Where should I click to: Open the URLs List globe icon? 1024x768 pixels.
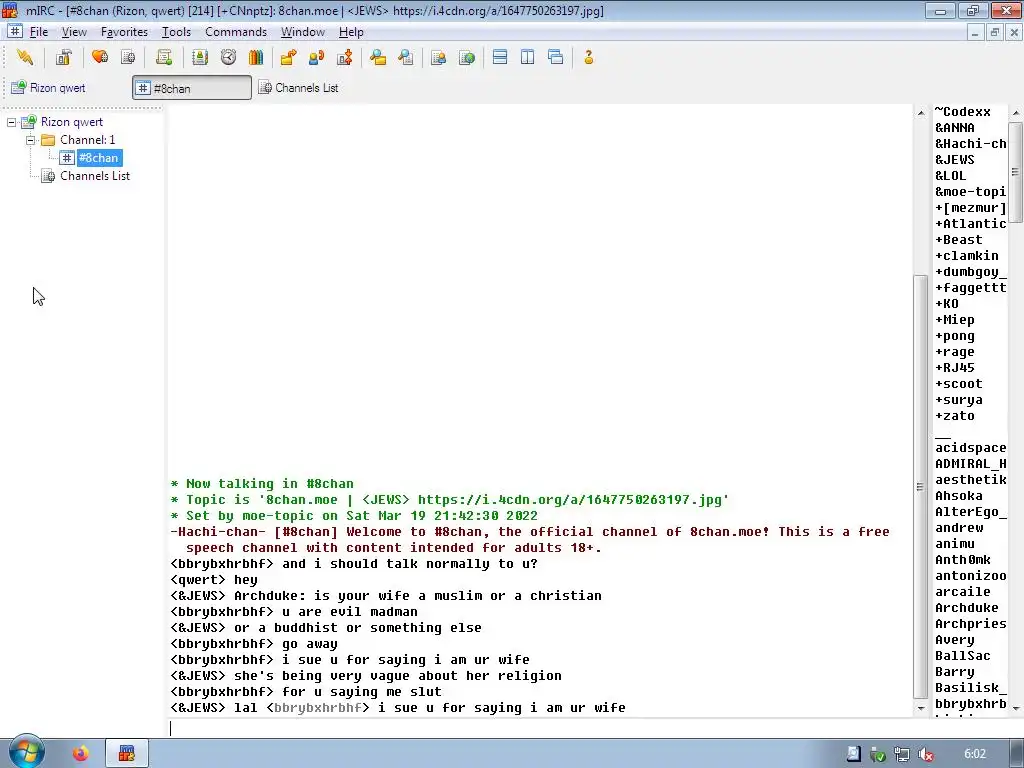[467, 57]
